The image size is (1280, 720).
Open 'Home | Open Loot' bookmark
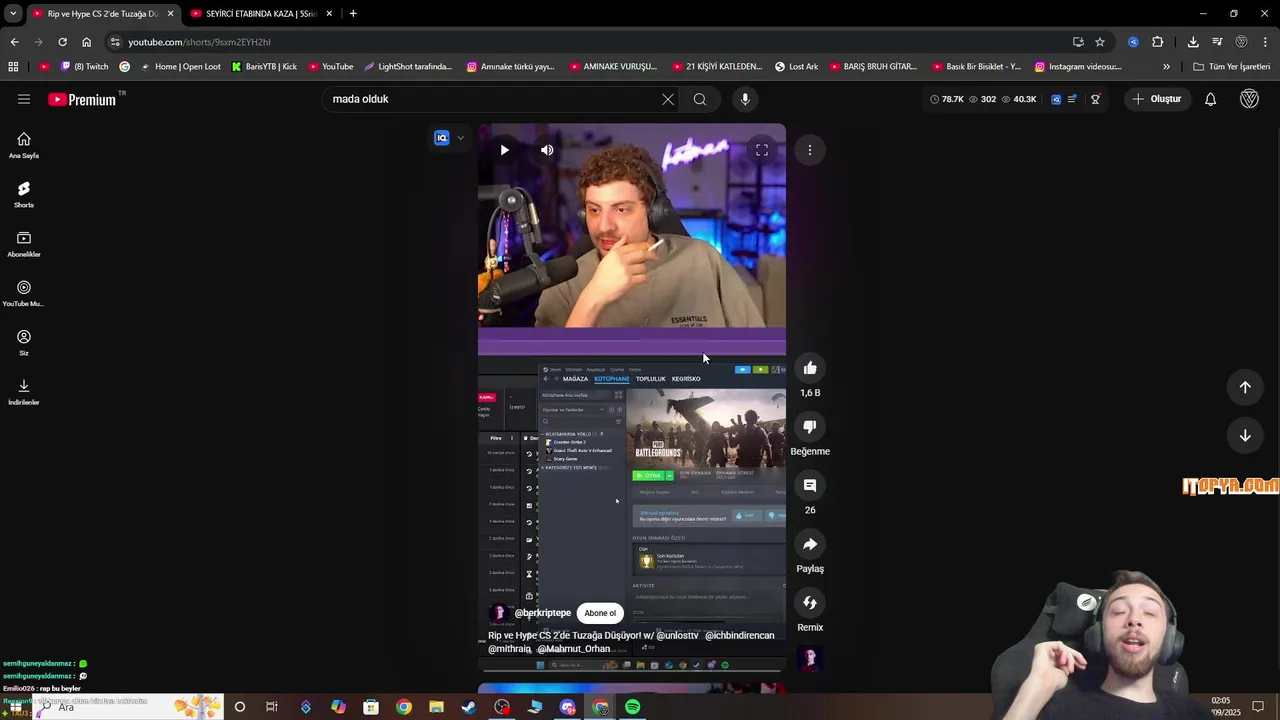180,67
